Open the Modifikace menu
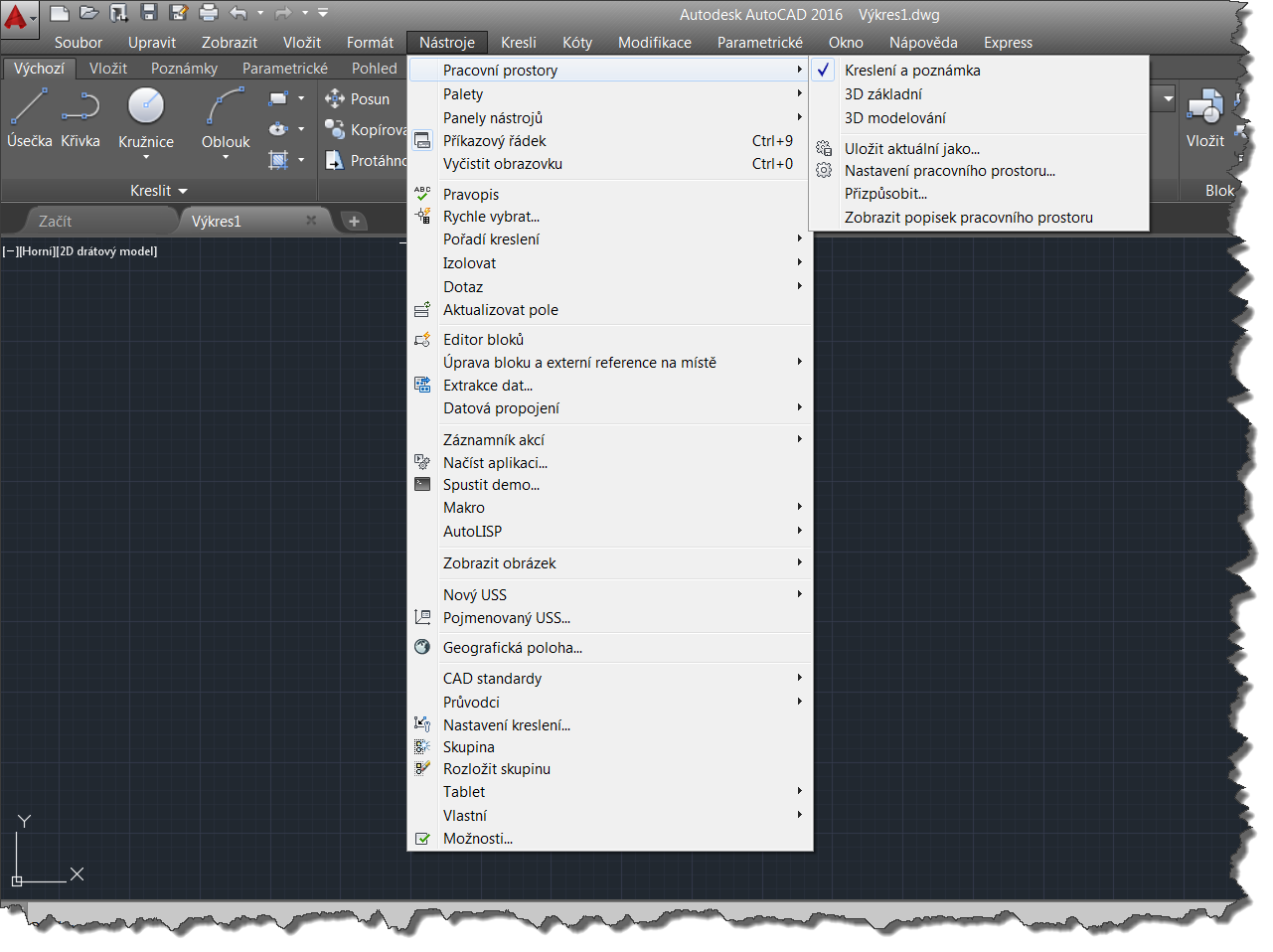The height and width of the screenshot is (952, 1273). coord(654,43)
